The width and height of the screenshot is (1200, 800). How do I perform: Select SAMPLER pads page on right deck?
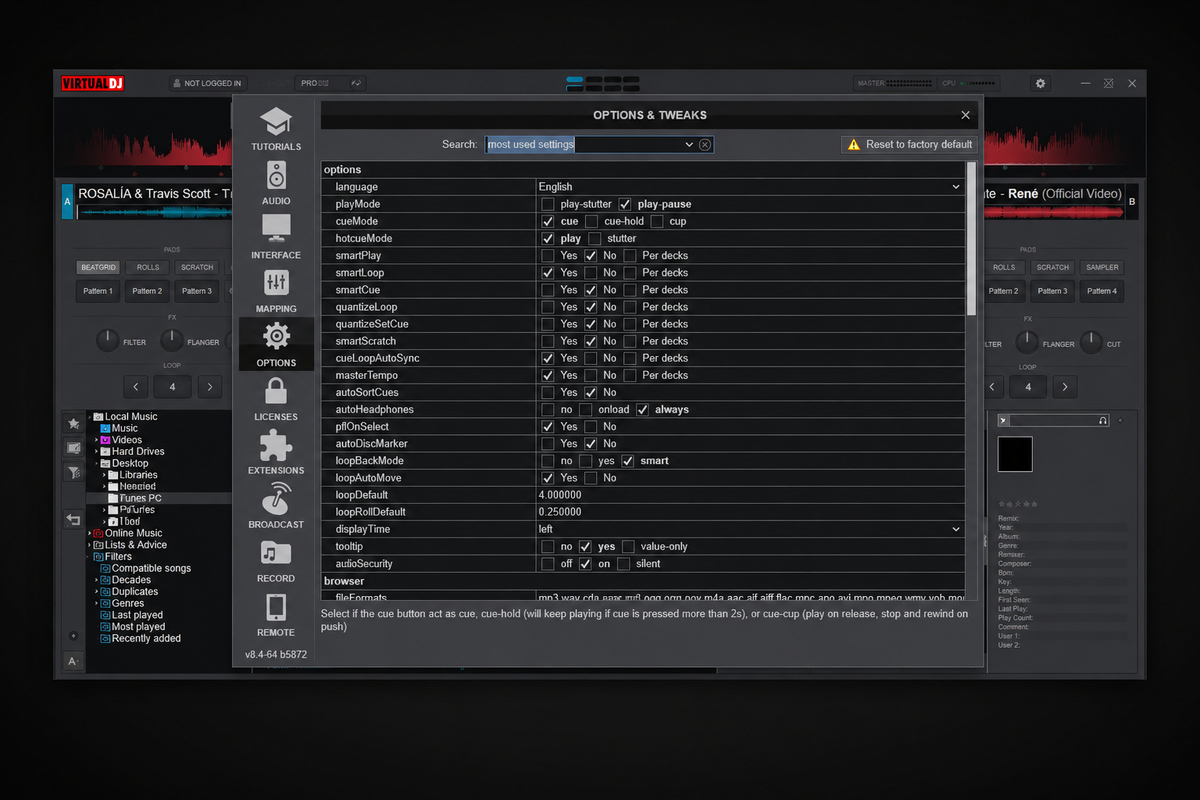1102,267
